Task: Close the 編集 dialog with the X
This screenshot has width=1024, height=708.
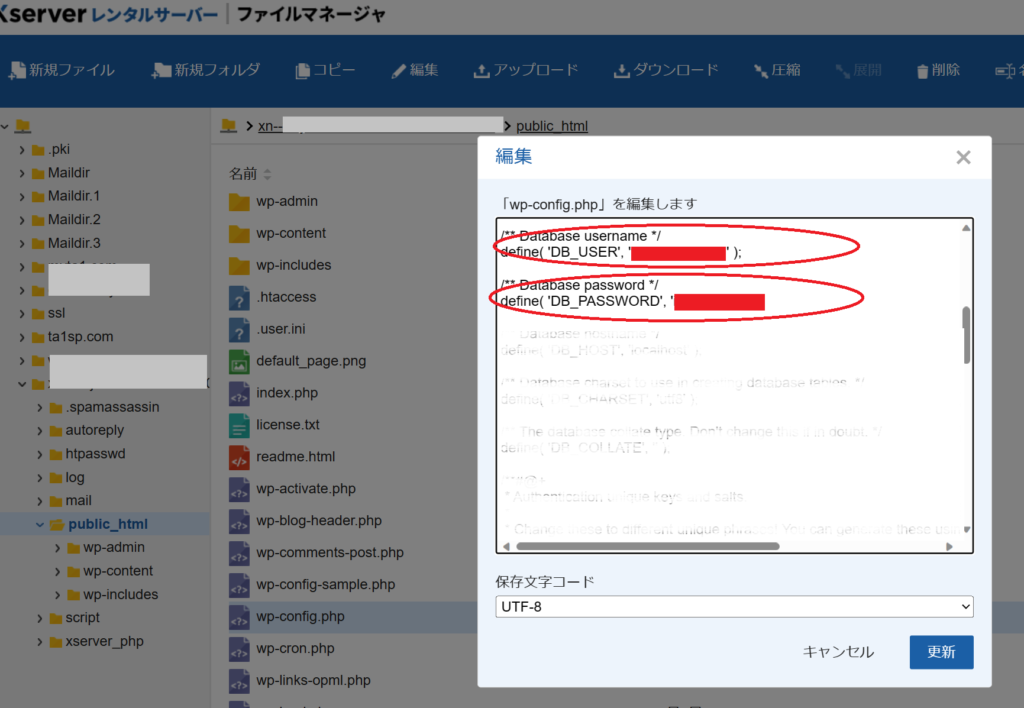Action: pos(963,157)
